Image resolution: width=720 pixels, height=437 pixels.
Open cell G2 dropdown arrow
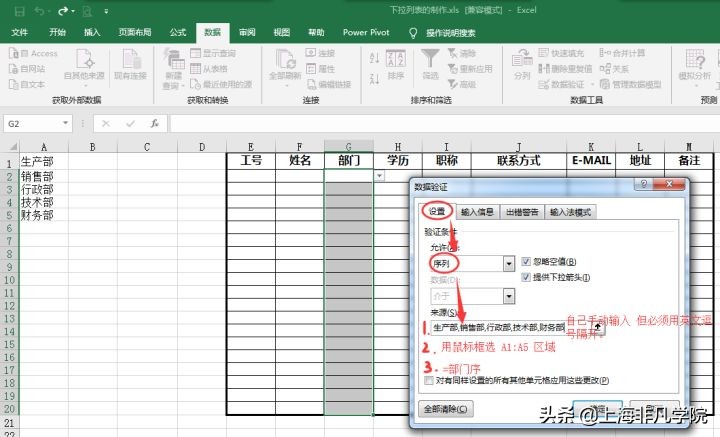pos(379,176)
